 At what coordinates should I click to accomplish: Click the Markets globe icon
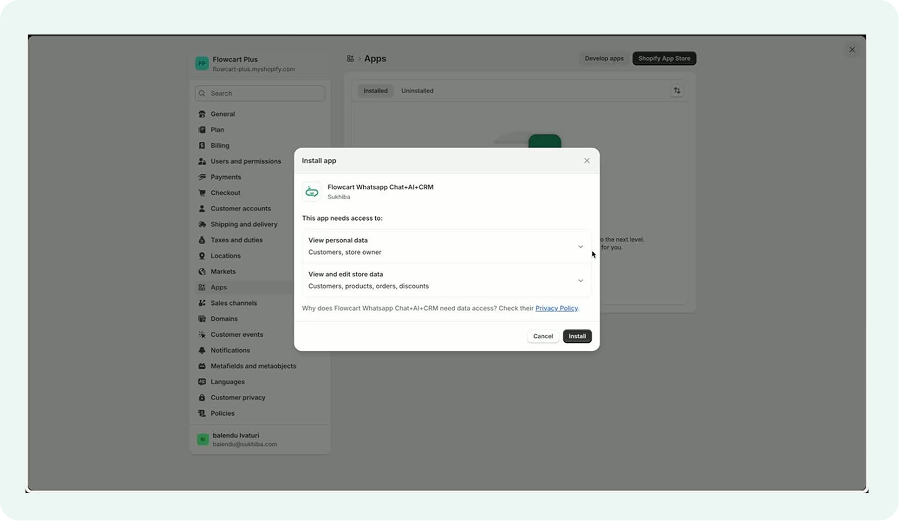click(x=202, y=272)
